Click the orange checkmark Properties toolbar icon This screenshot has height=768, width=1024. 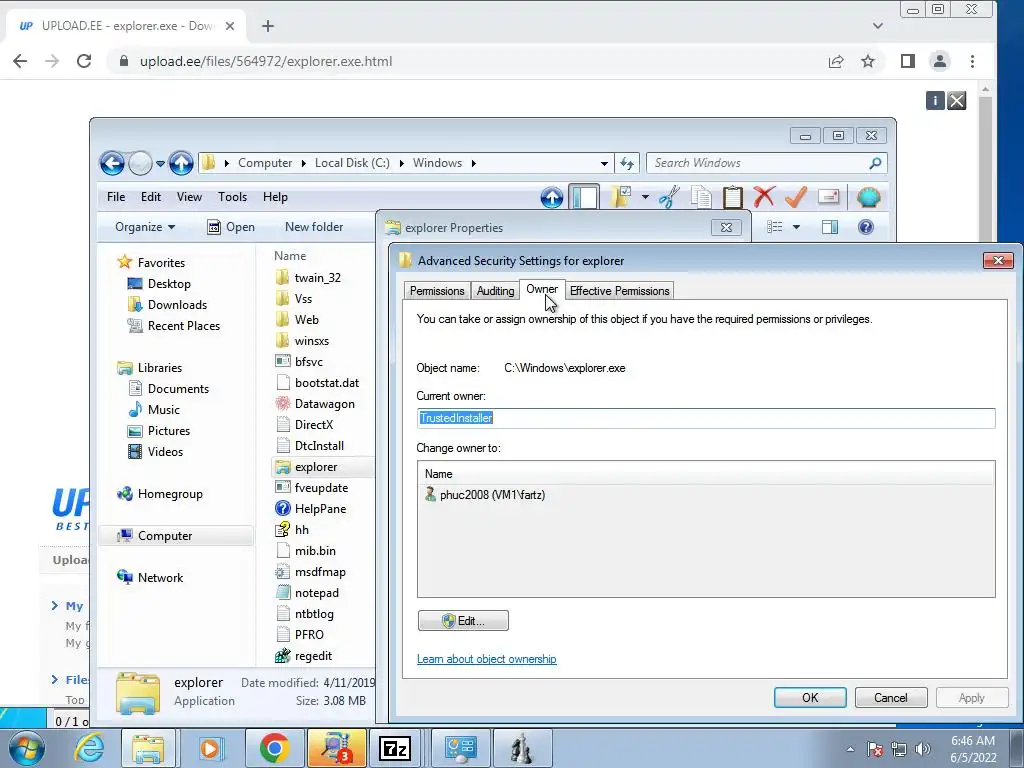pos(795,197)
